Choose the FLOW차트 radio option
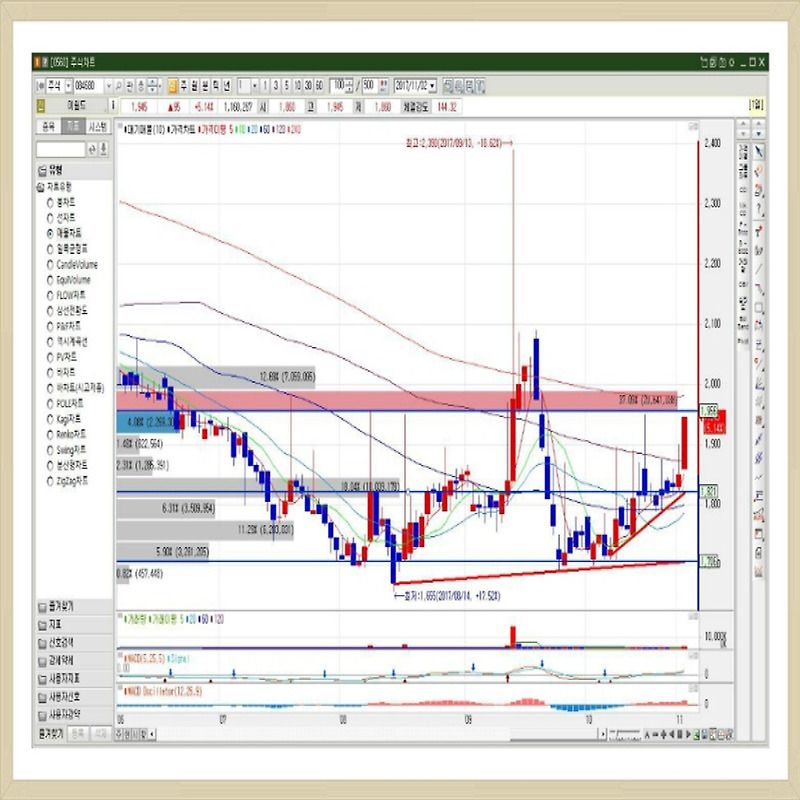This screenshot has height=800, width=800. pyautogui.click(x=66, y=295)
